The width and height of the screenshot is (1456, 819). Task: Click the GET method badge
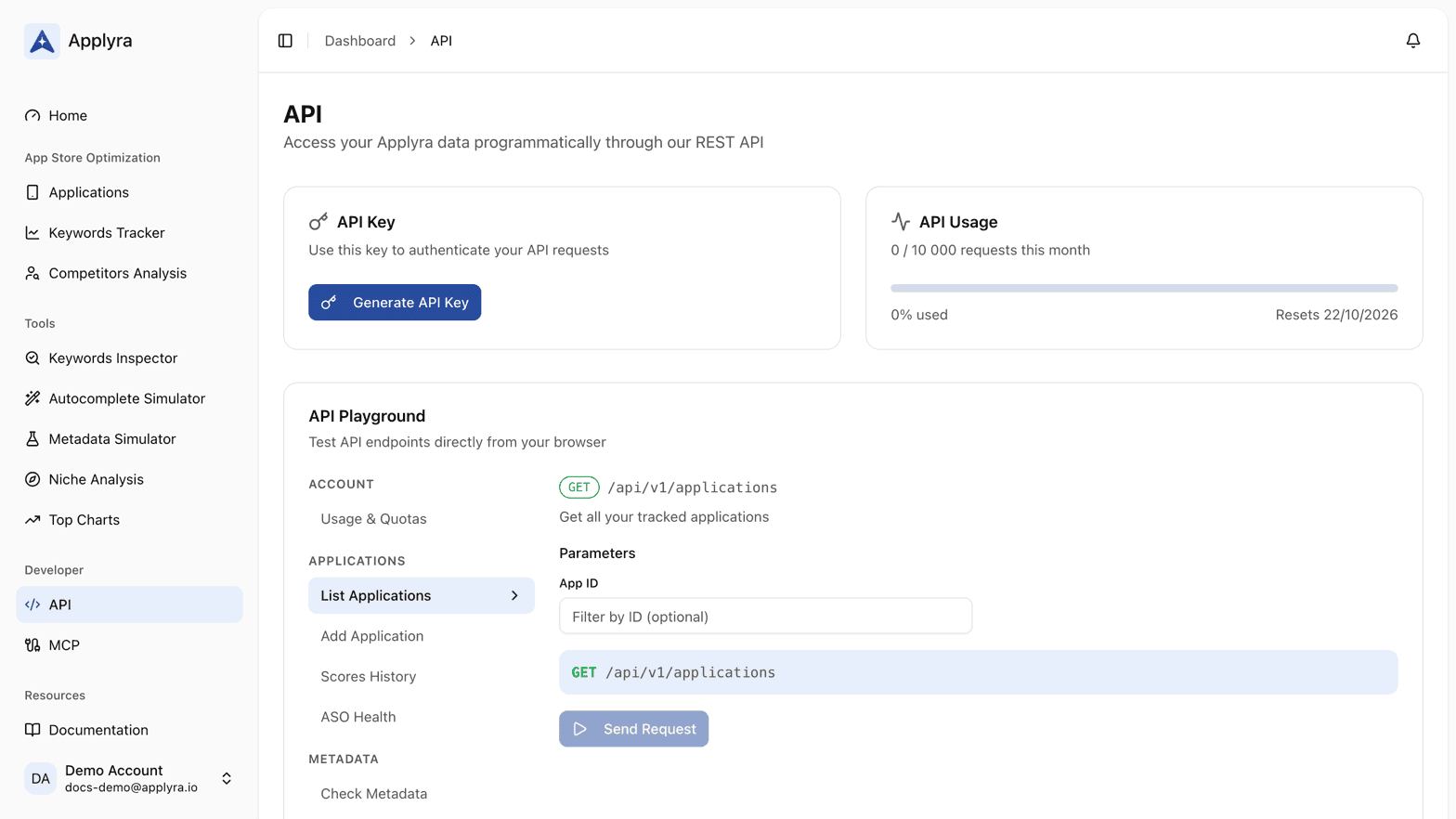pyautogui.click(x=578, y=487)
